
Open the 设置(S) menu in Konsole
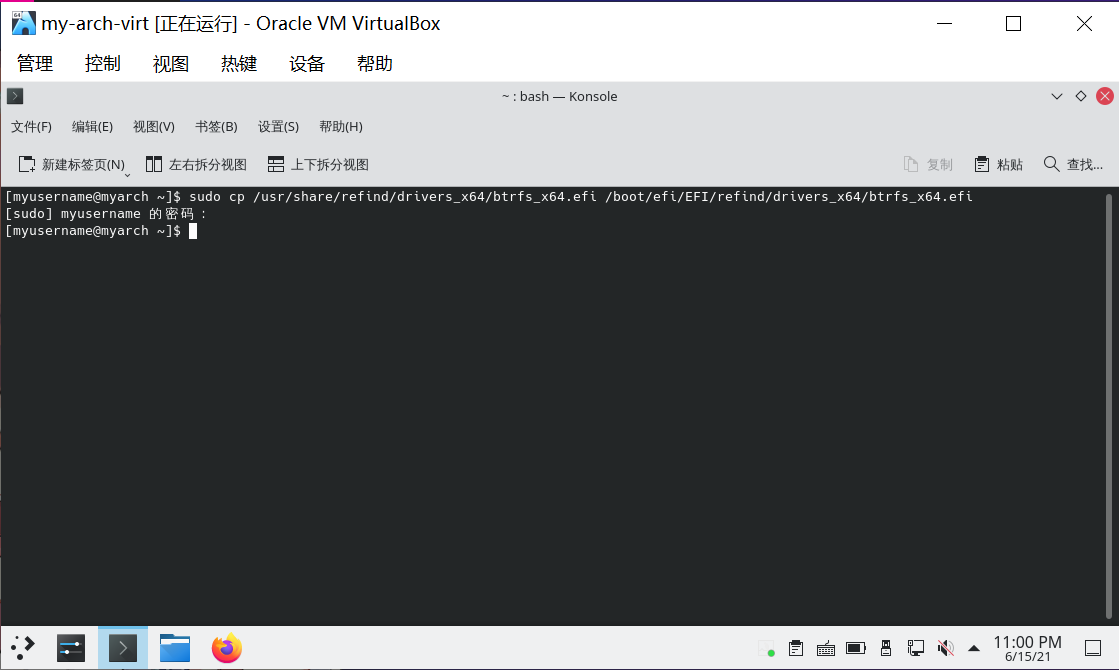(278, 127)
